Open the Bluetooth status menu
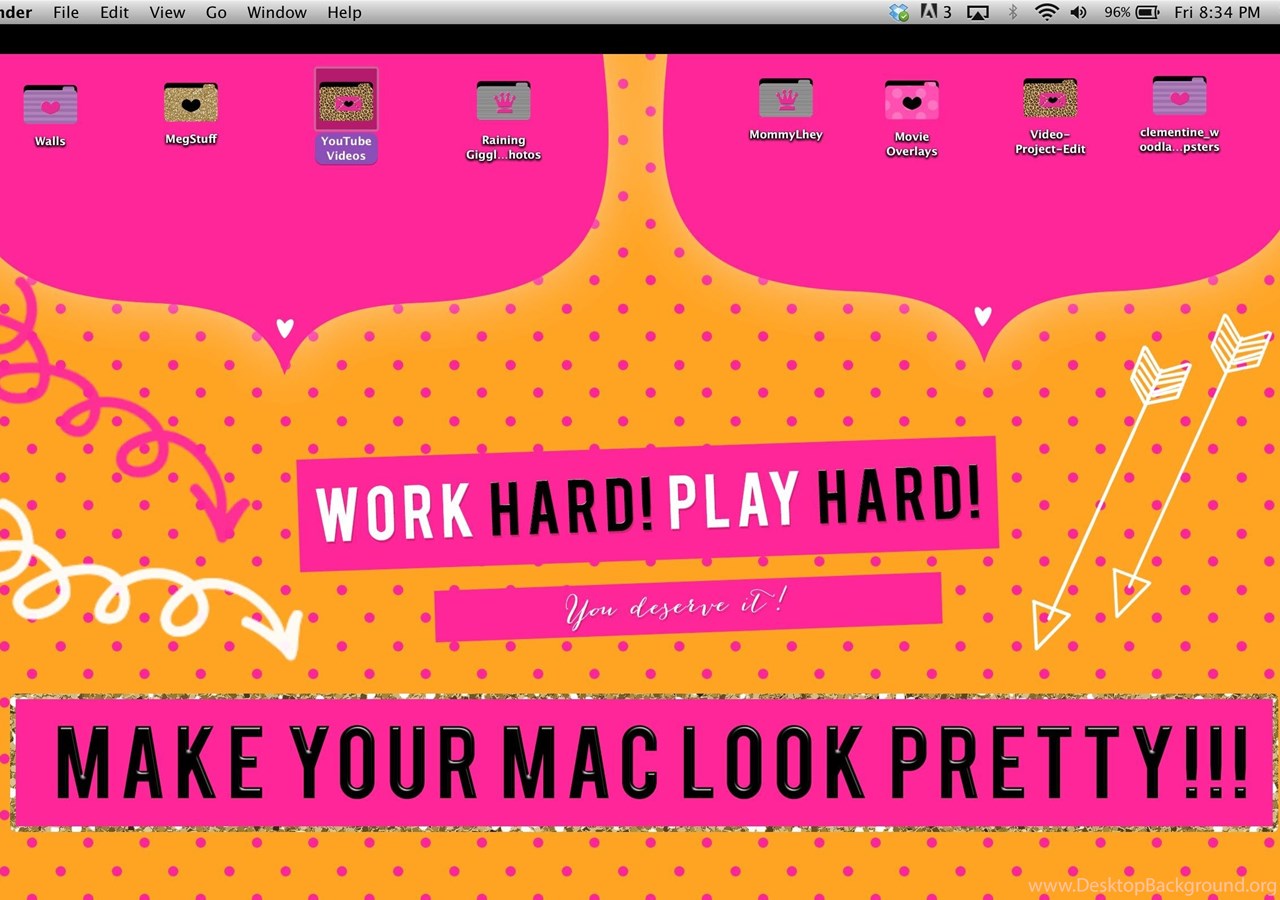Viewport: 1280px width, 900px height. click(x=1012, y=12)
